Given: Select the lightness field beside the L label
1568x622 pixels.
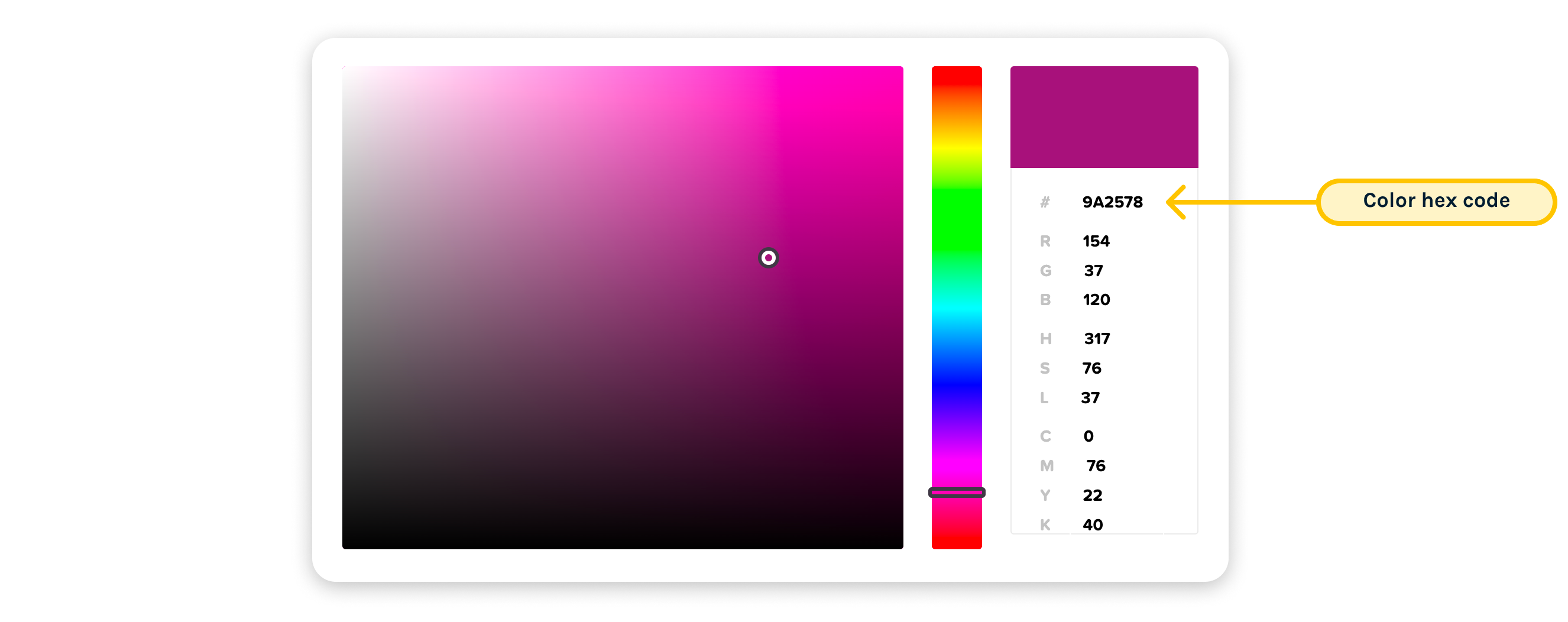Looking at the screenshot, I should (x=1090, y=397).
